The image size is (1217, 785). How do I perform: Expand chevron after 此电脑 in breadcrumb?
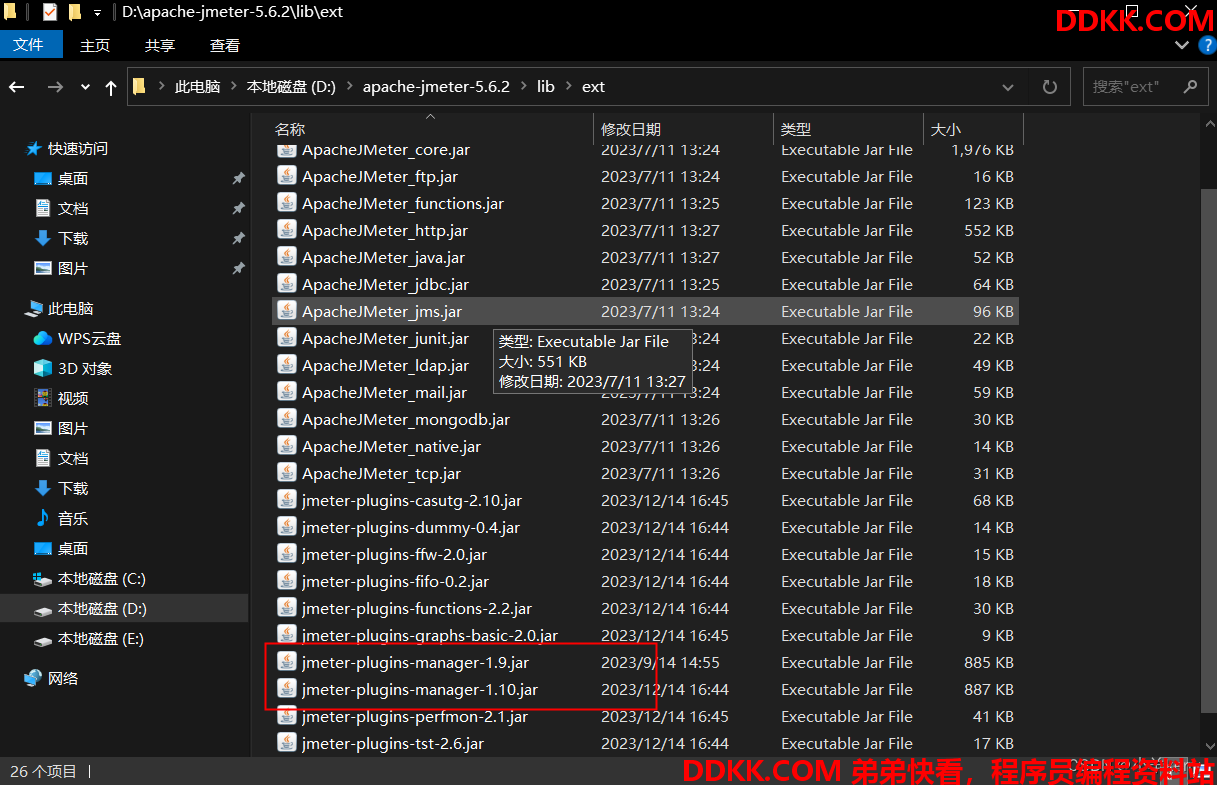(234, 87)
